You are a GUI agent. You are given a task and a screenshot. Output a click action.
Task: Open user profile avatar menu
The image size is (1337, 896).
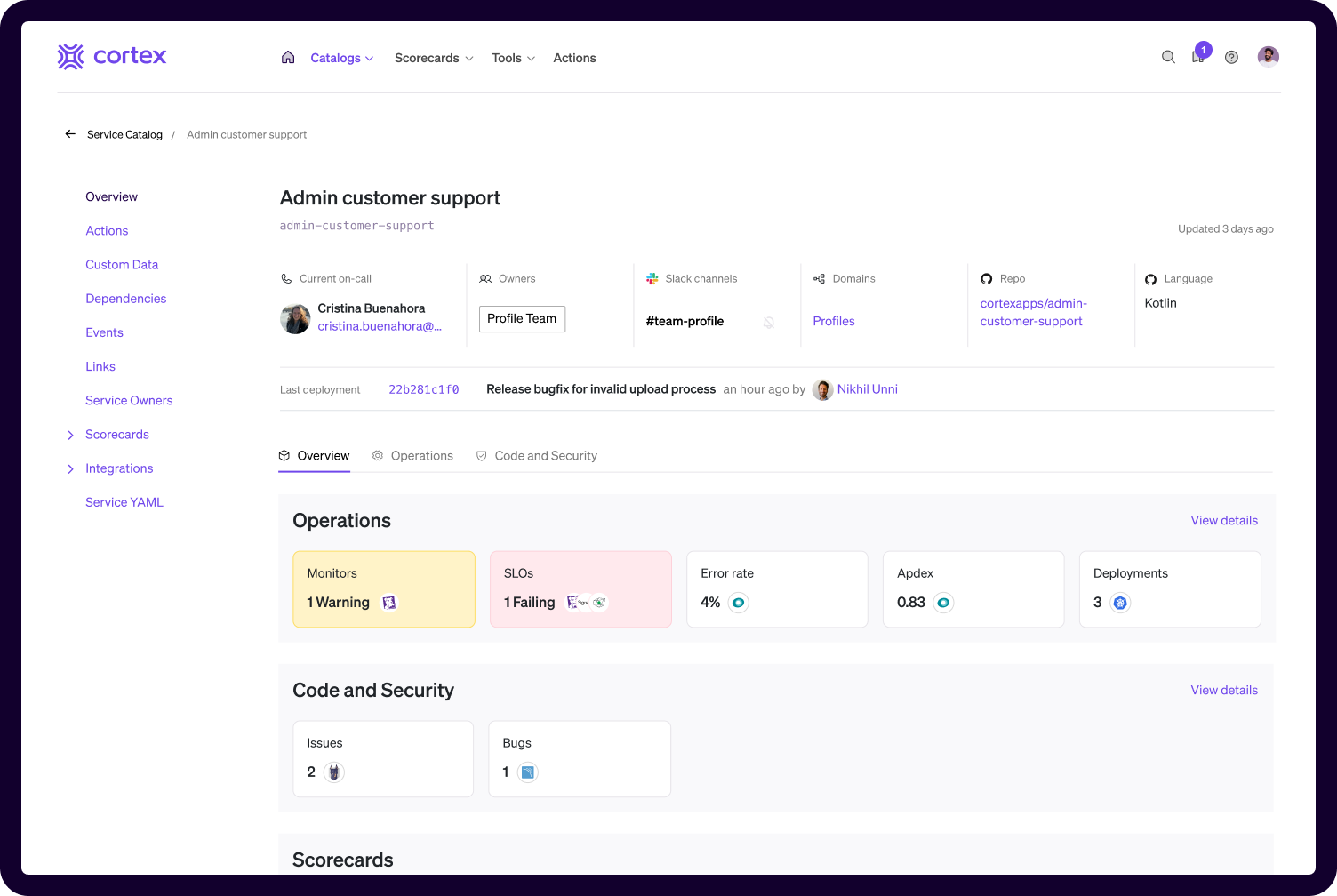pos(1268,57)
